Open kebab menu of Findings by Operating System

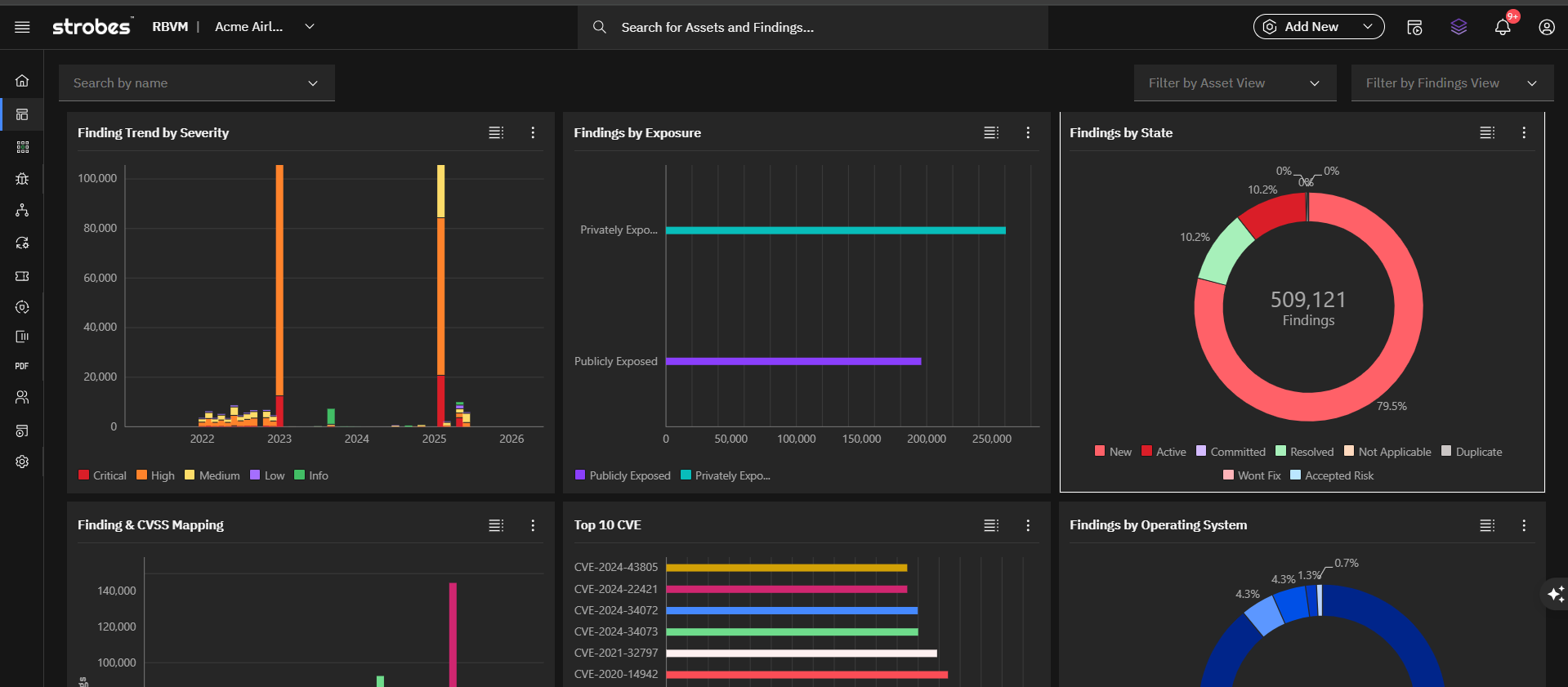(1524, 525)
